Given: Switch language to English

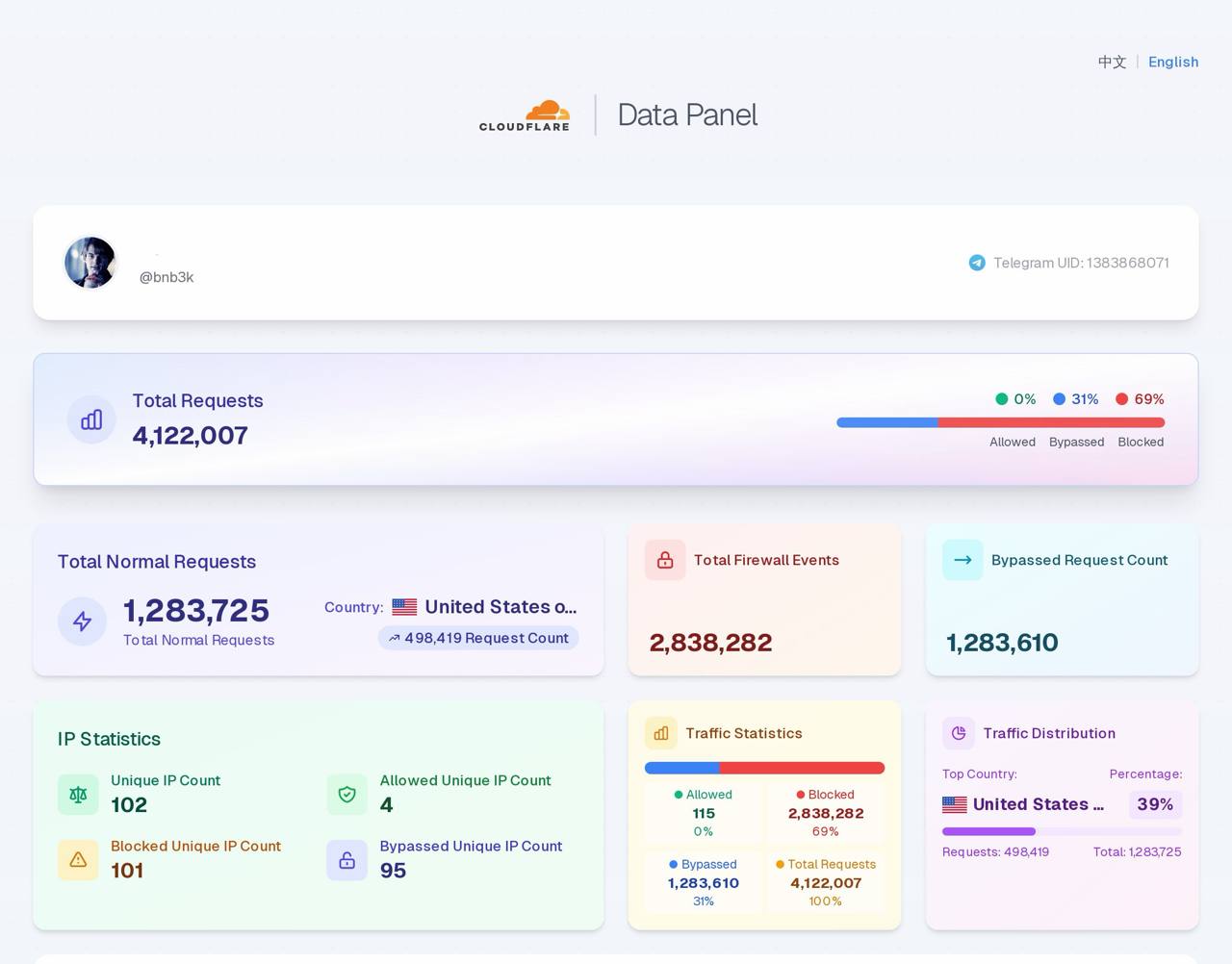Looking at the screenshot, I should click(x=1173, y=62).
